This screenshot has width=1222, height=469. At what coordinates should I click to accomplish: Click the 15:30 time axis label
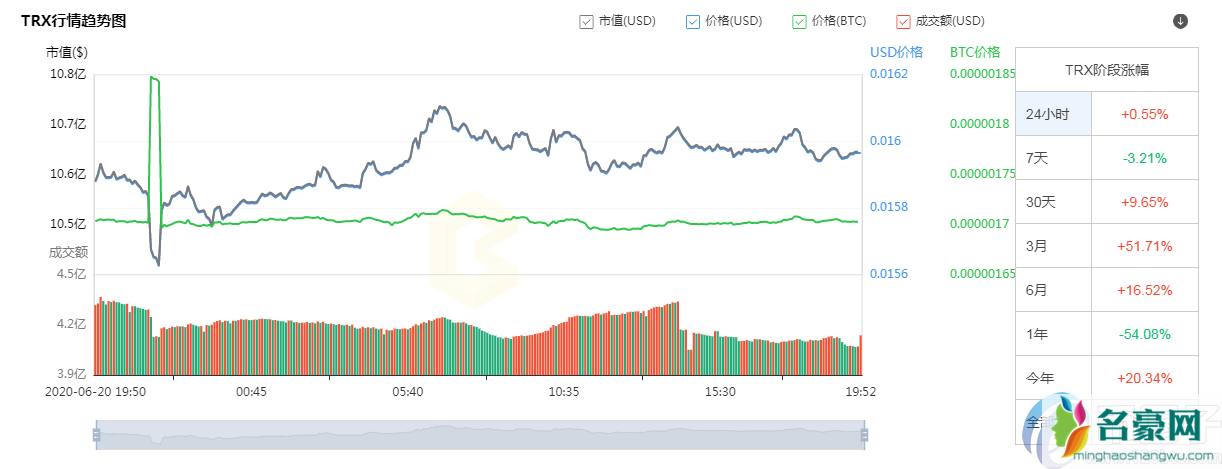[x=720, y=392]
